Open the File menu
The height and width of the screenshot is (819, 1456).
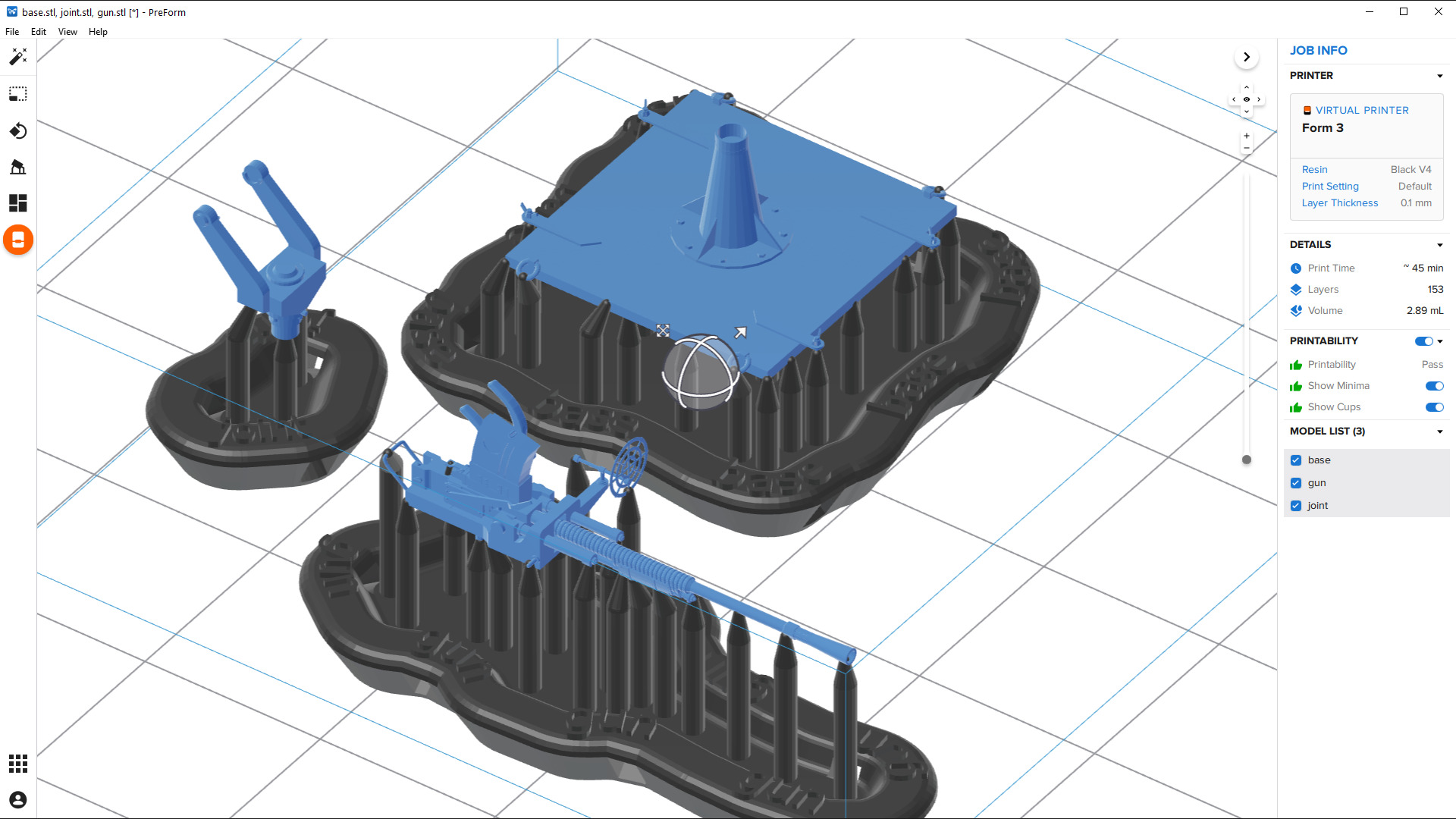coord(12,32)
